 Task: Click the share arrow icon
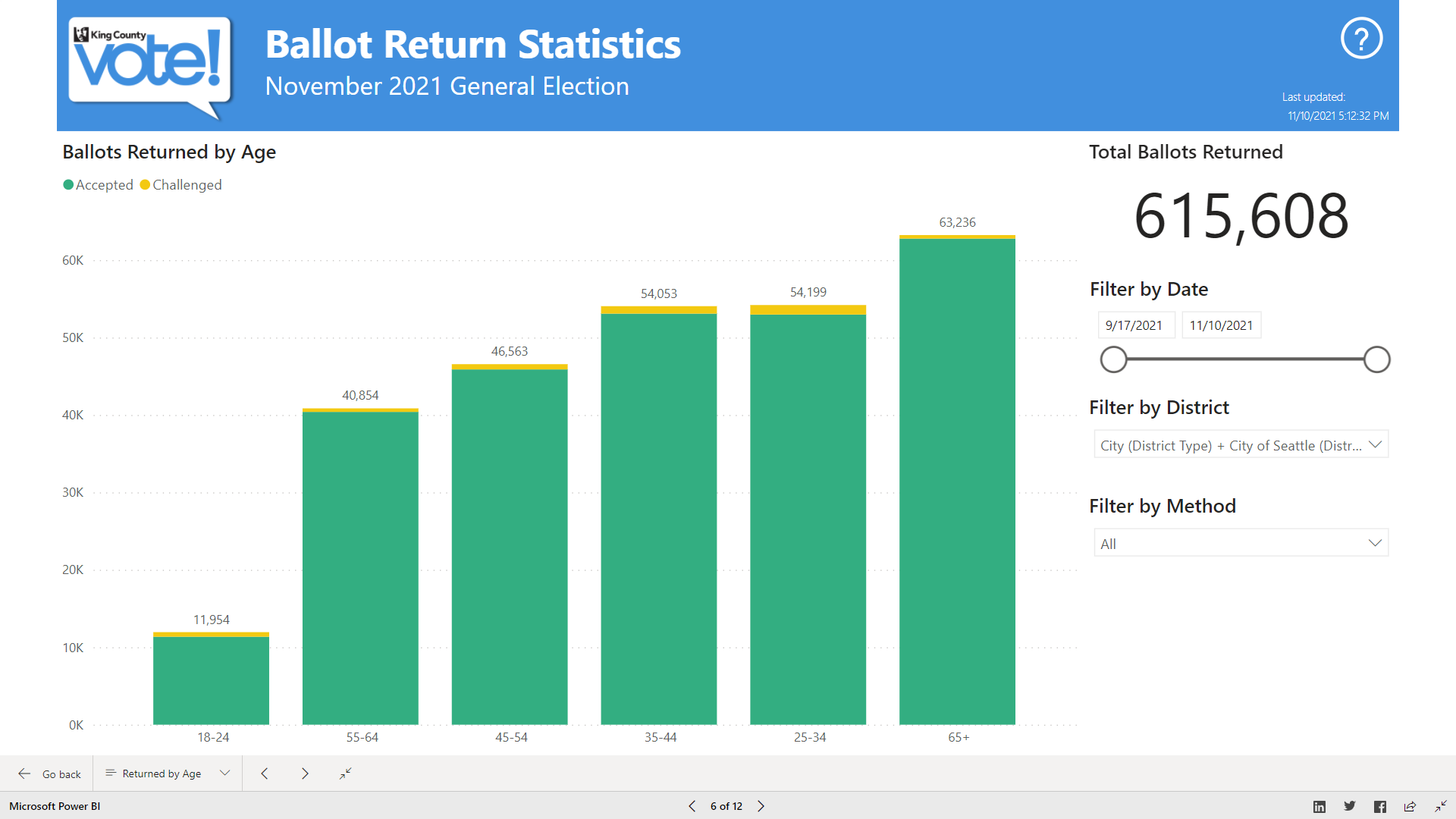[x=1410, y=806]
